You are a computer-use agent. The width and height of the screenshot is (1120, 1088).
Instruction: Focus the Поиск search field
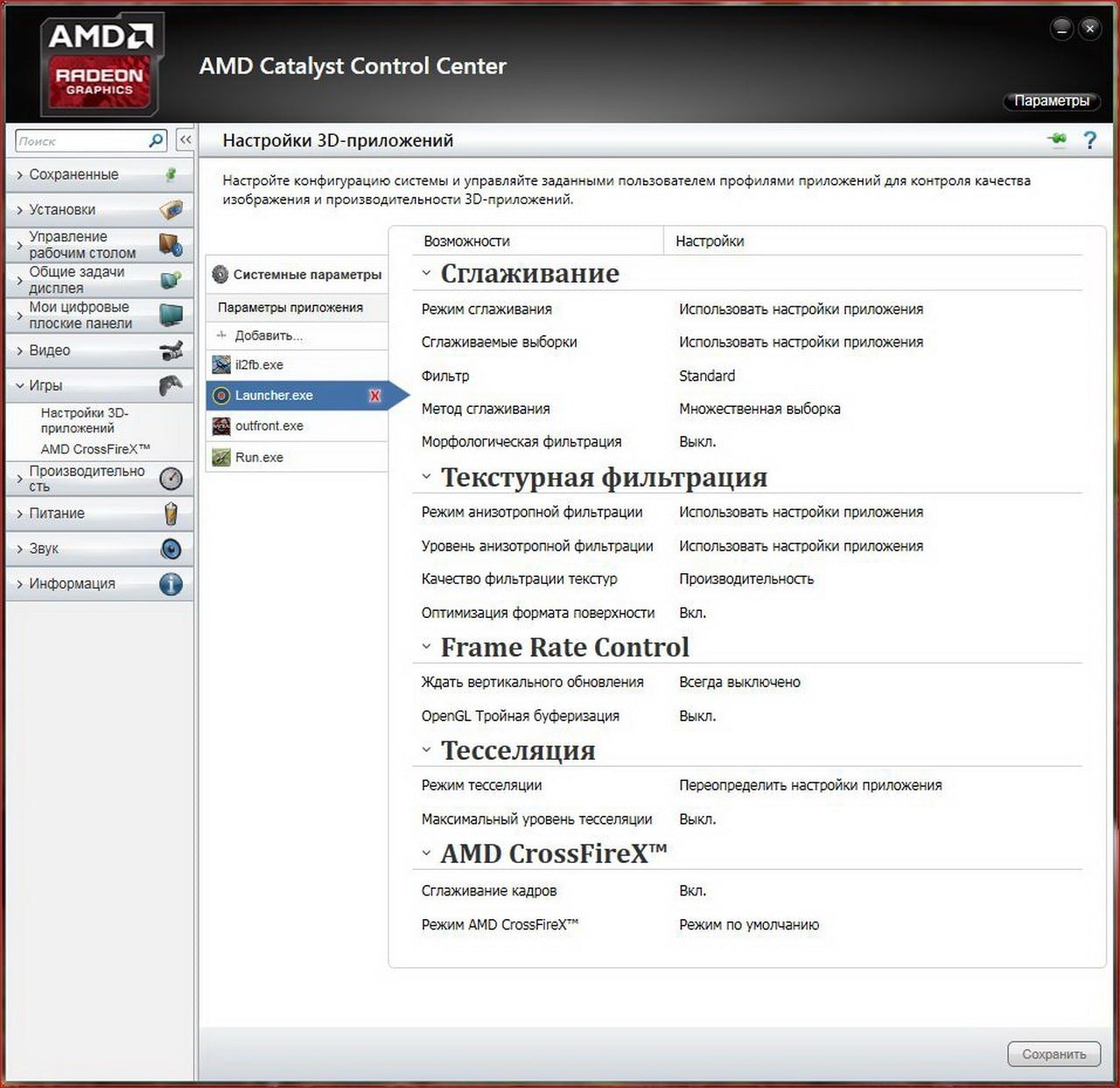[x=81, y=141]
